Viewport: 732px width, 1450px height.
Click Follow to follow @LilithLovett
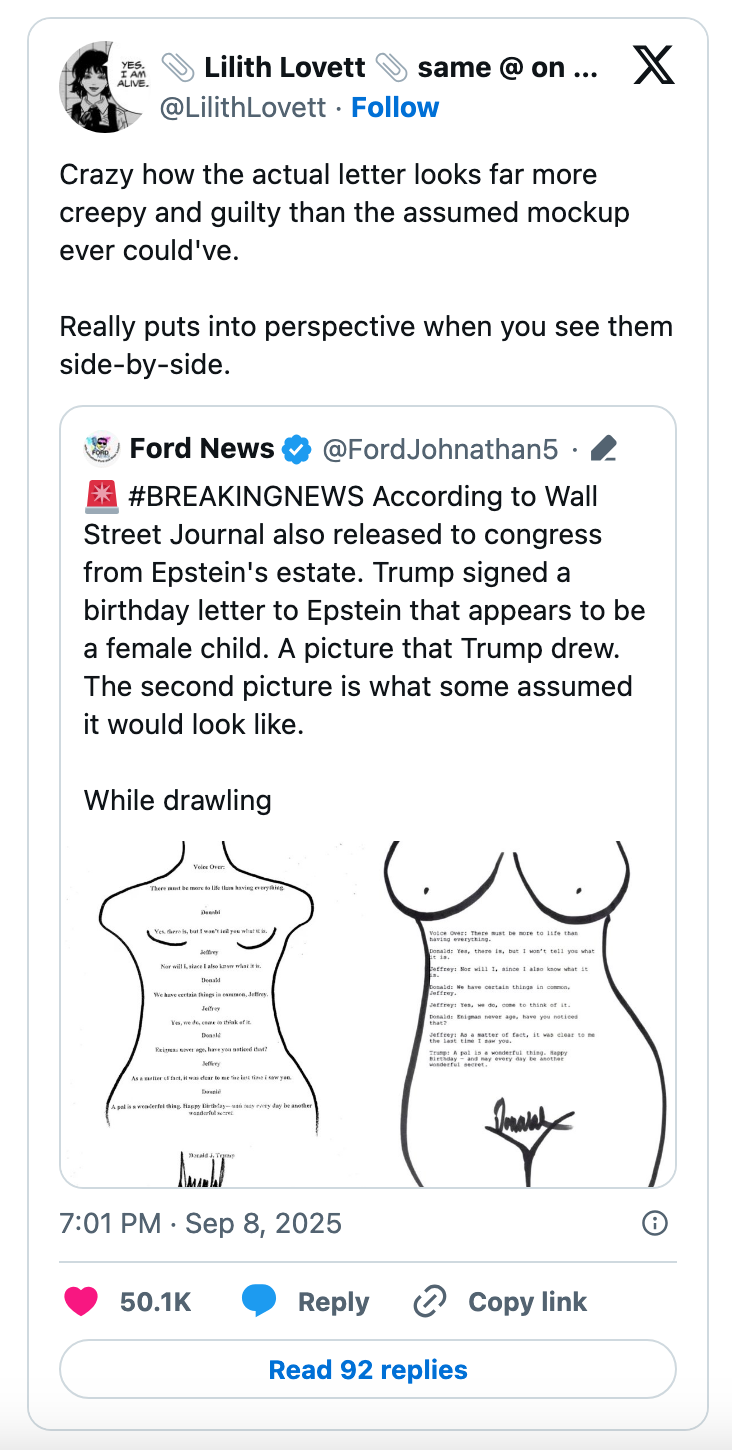coord(395,107)
